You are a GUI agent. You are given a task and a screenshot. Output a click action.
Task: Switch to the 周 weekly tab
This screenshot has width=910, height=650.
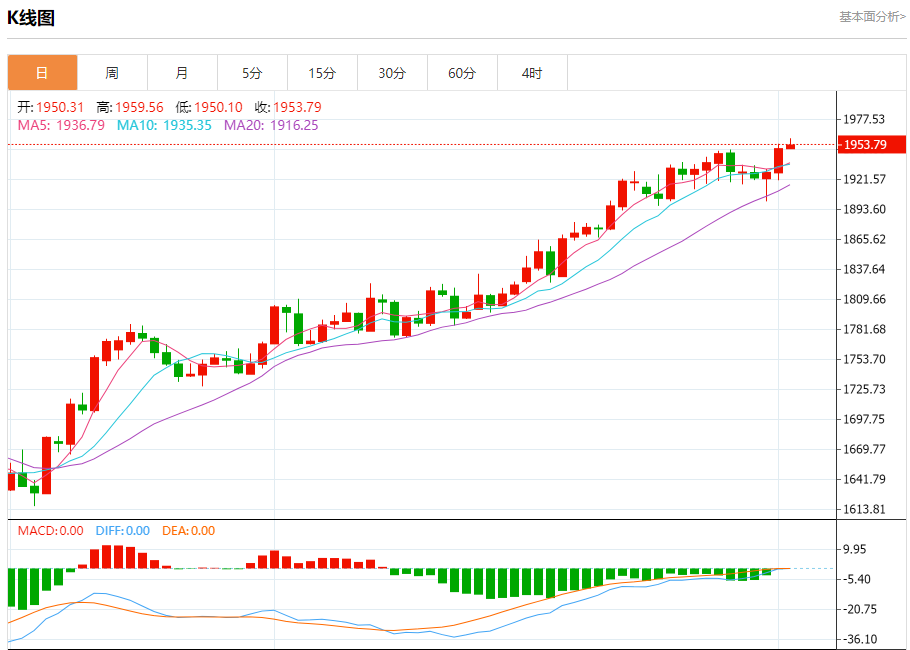click(x=112, y=73)
